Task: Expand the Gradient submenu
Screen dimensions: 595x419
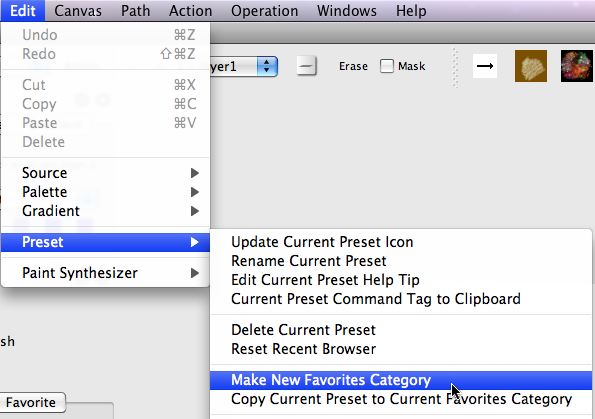Action: tap(105, 211)
